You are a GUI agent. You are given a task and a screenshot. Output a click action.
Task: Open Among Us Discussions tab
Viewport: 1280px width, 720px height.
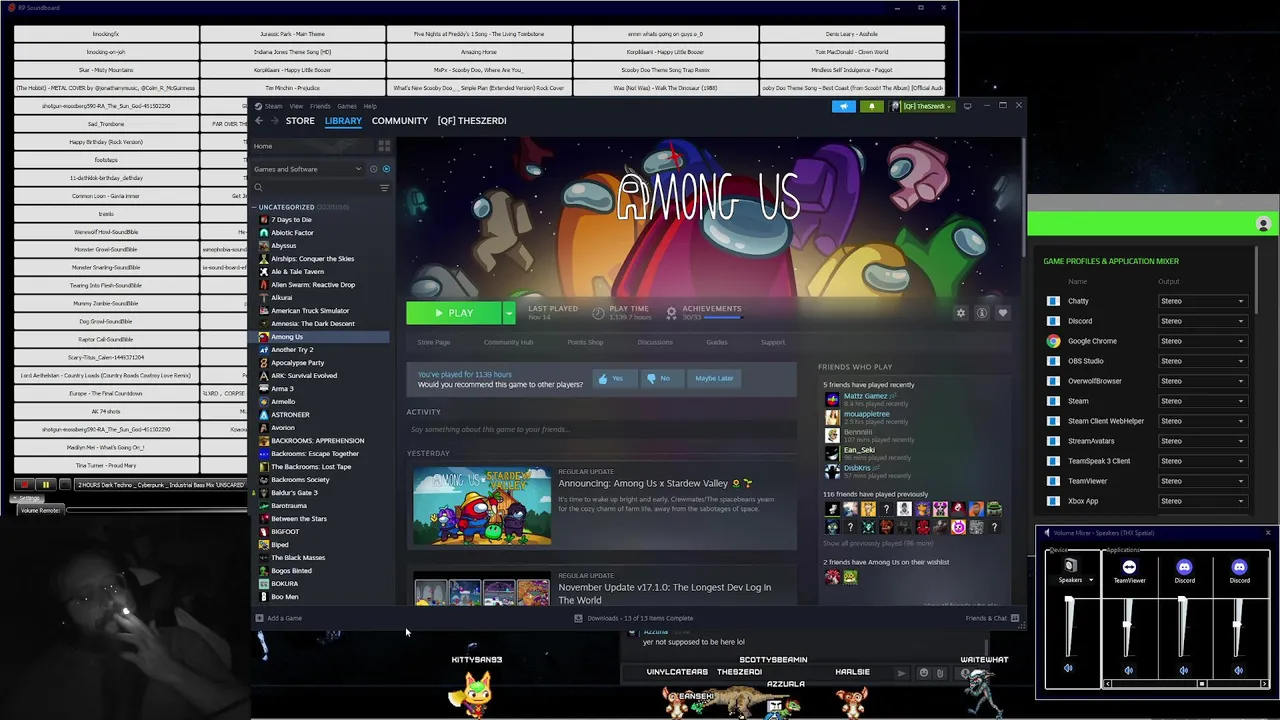[655, 342]
